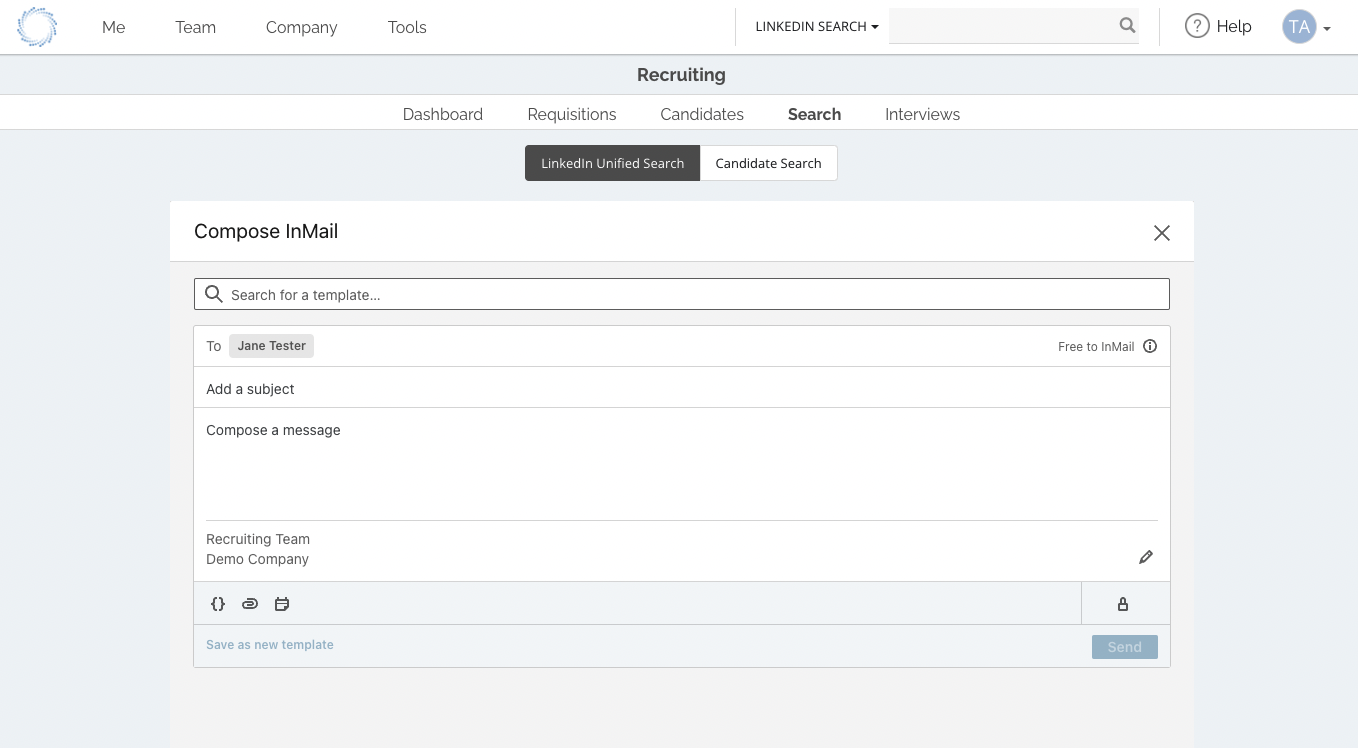The height and width of the screenshot is (748, 1358).
Task: Click the Recruiting page heading
Action: point(681,75)
